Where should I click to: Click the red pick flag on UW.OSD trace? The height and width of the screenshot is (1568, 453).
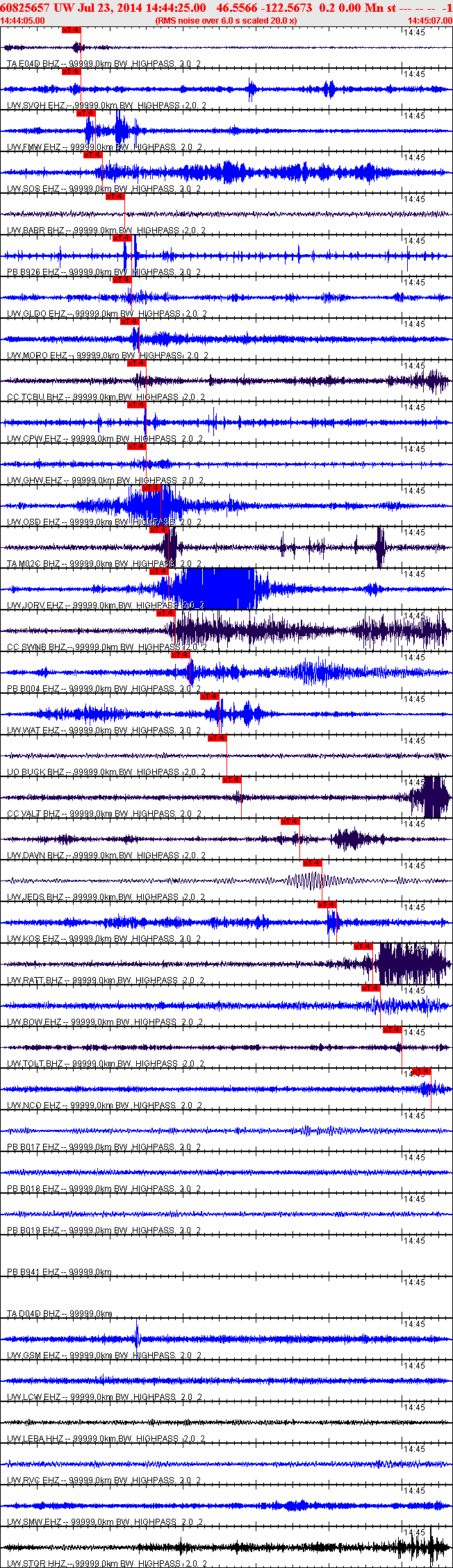[x=151, y=488]
